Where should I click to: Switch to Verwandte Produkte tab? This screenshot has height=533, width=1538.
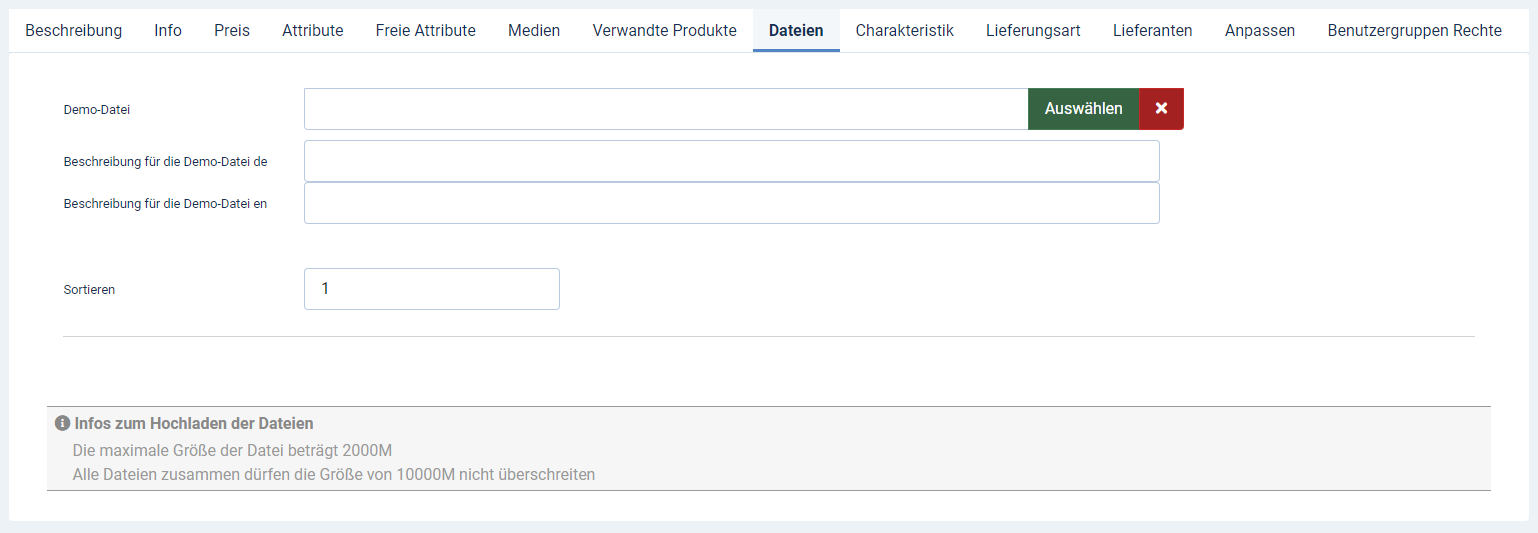click(x=665, y=31)
